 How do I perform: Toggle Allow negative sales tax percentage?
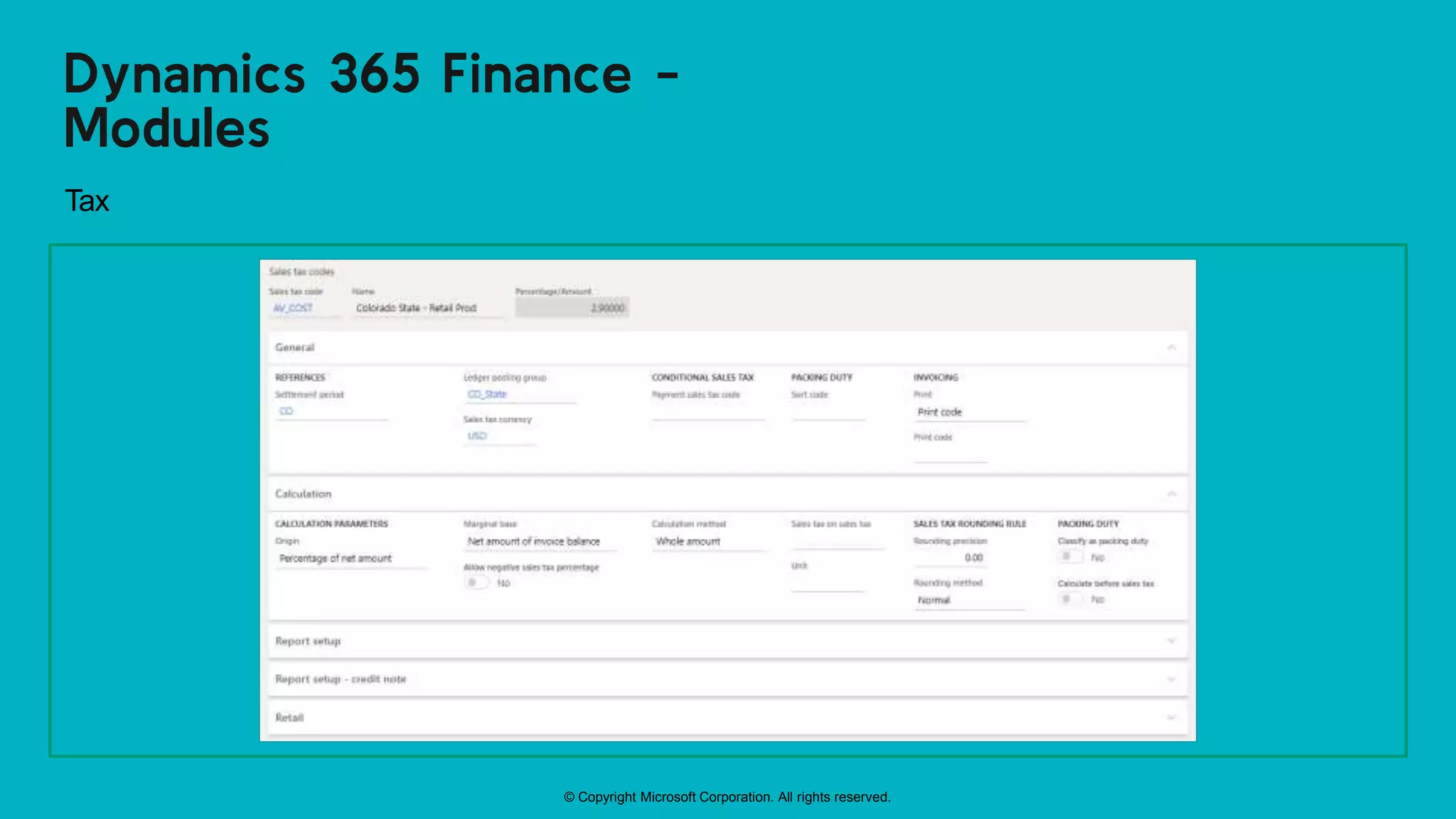coord(476,583)
